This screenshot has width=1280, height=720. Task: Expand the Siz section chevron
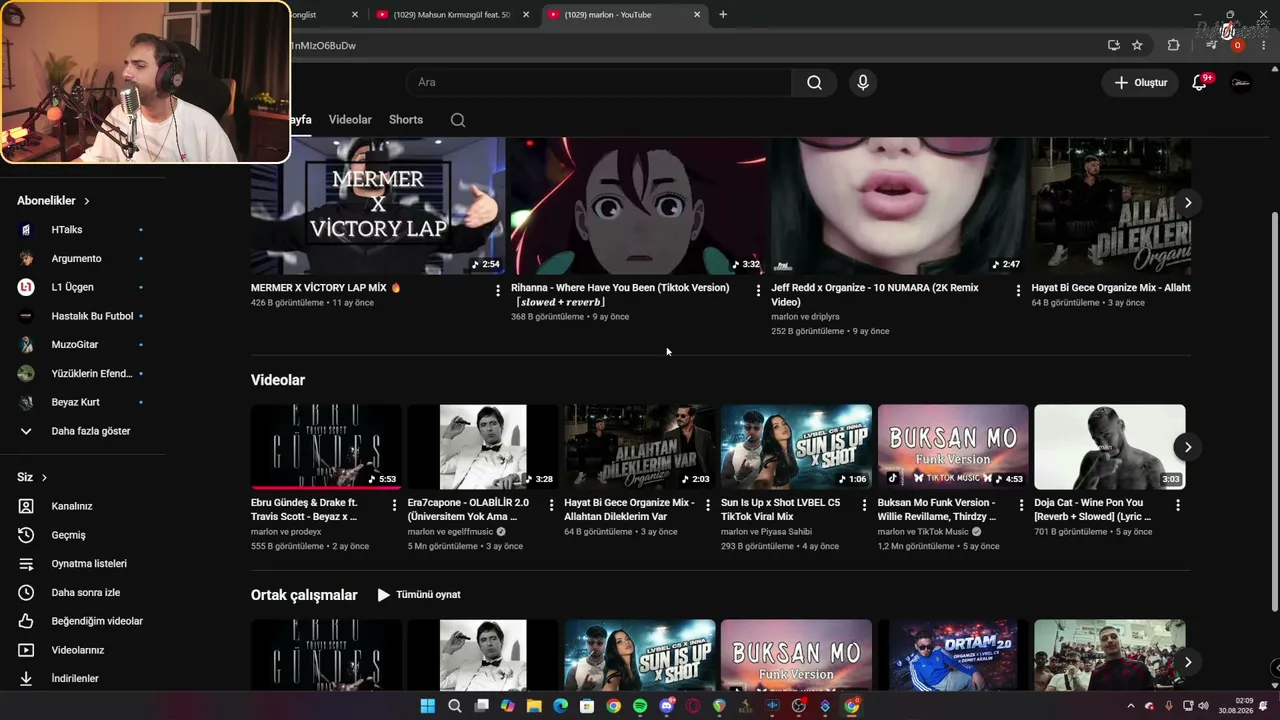click(44, 478)
